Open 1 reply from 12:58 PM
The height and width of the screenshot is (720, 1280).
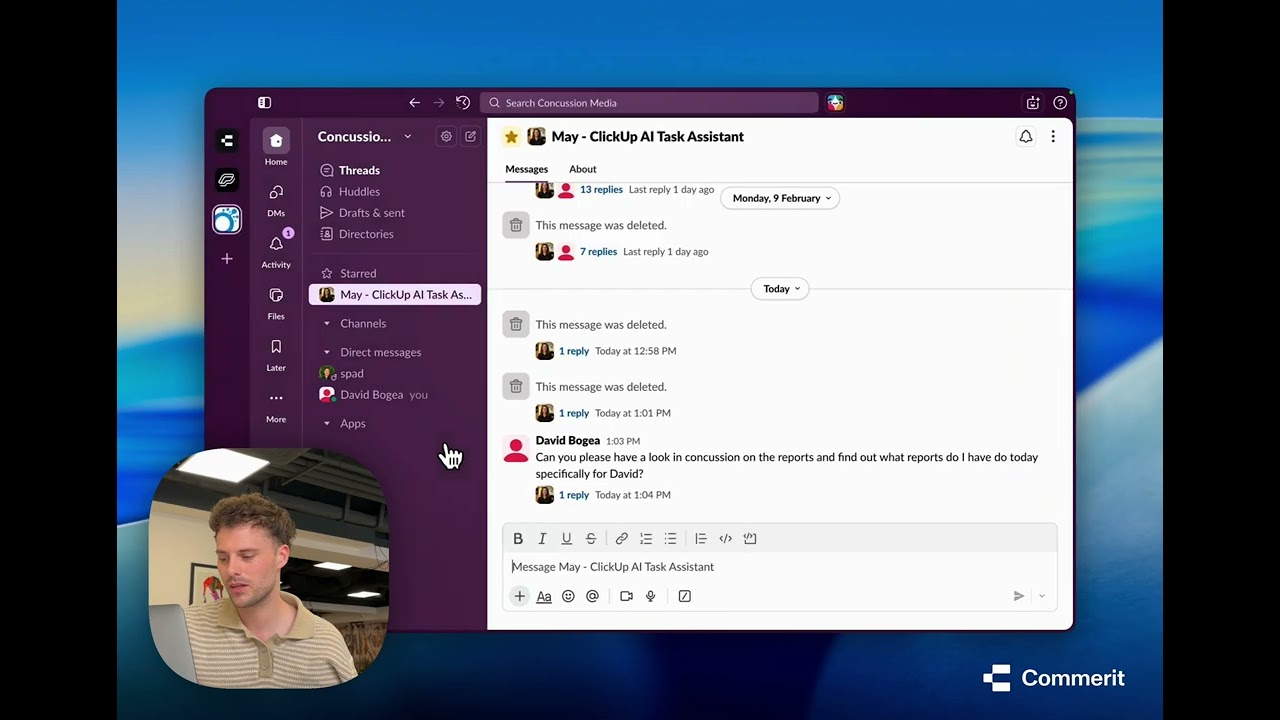573,351
